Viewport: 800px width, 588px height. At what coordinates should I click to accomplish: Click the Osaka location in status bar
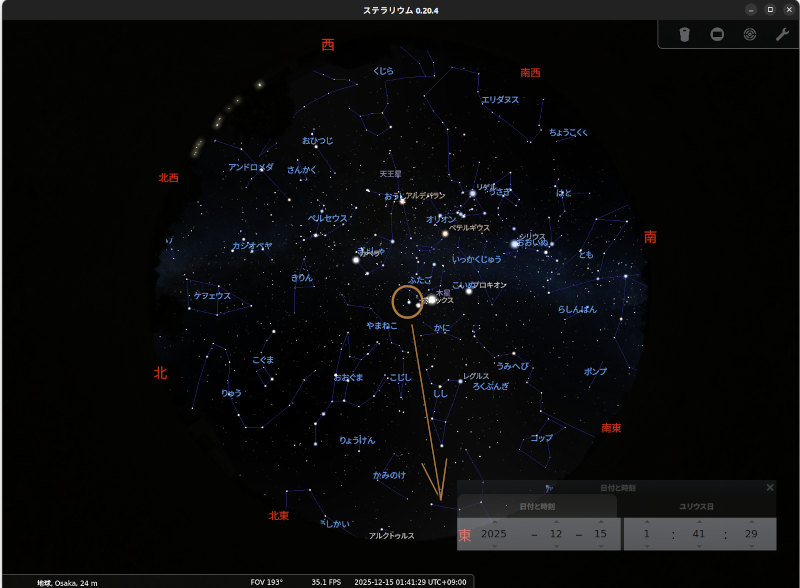[x=69, y=582]
